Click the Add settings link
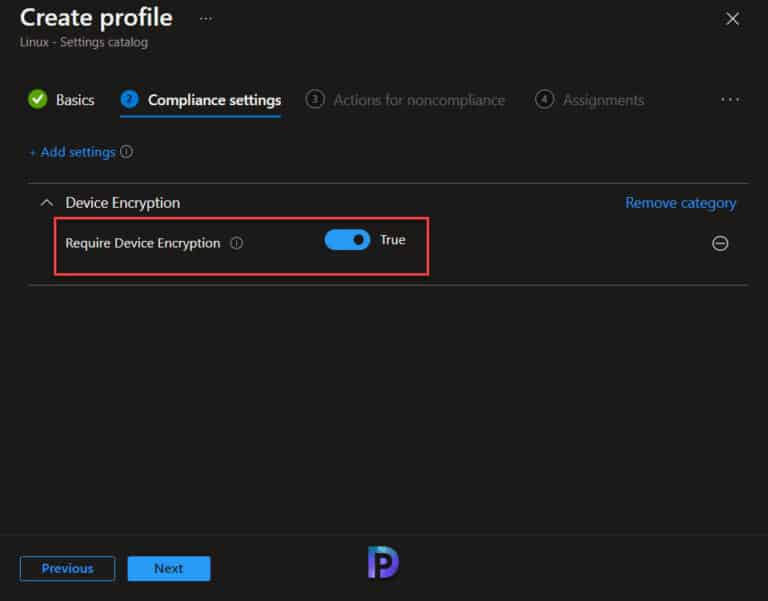This screenshot has height=601, width=768. 72,152
